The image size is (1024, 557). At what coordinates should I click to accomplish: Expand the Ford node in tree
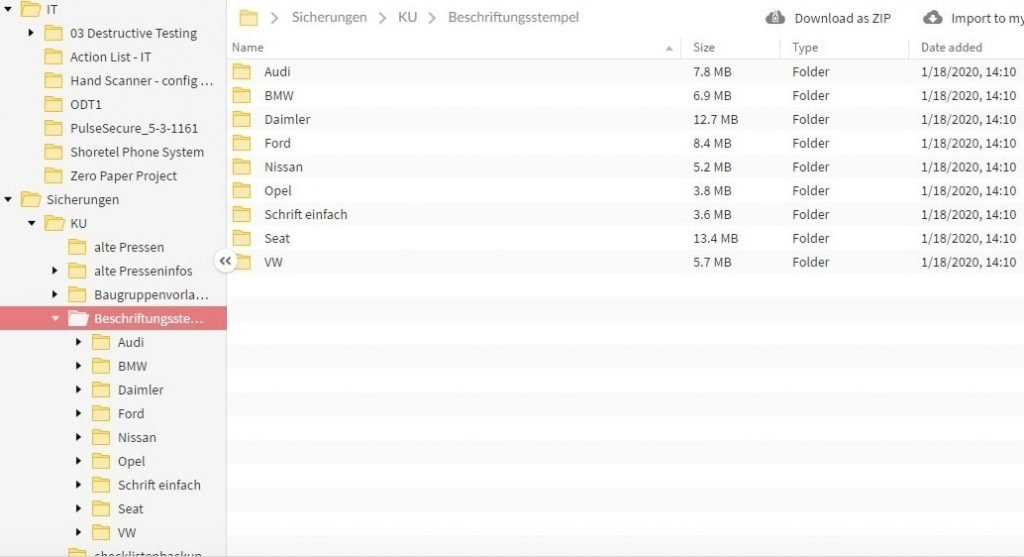78,413
